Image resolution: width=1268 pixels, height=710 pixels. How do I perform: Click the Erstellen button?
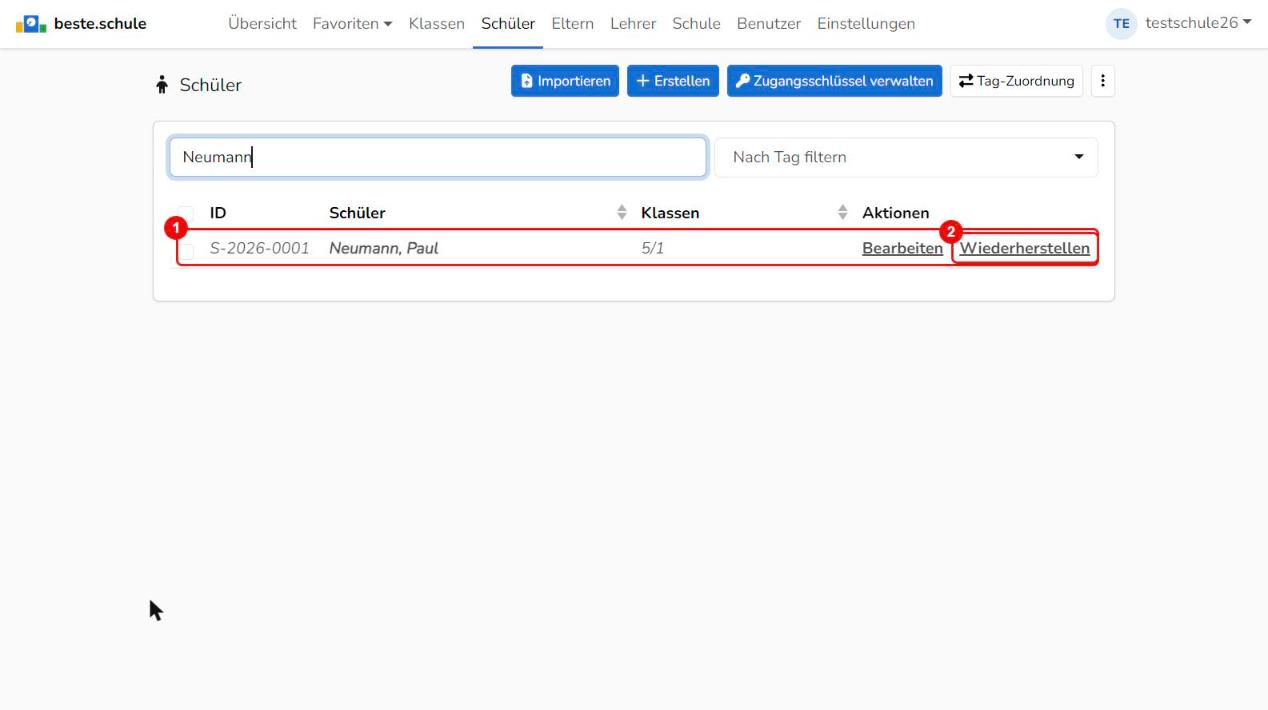tap(673, 81)
